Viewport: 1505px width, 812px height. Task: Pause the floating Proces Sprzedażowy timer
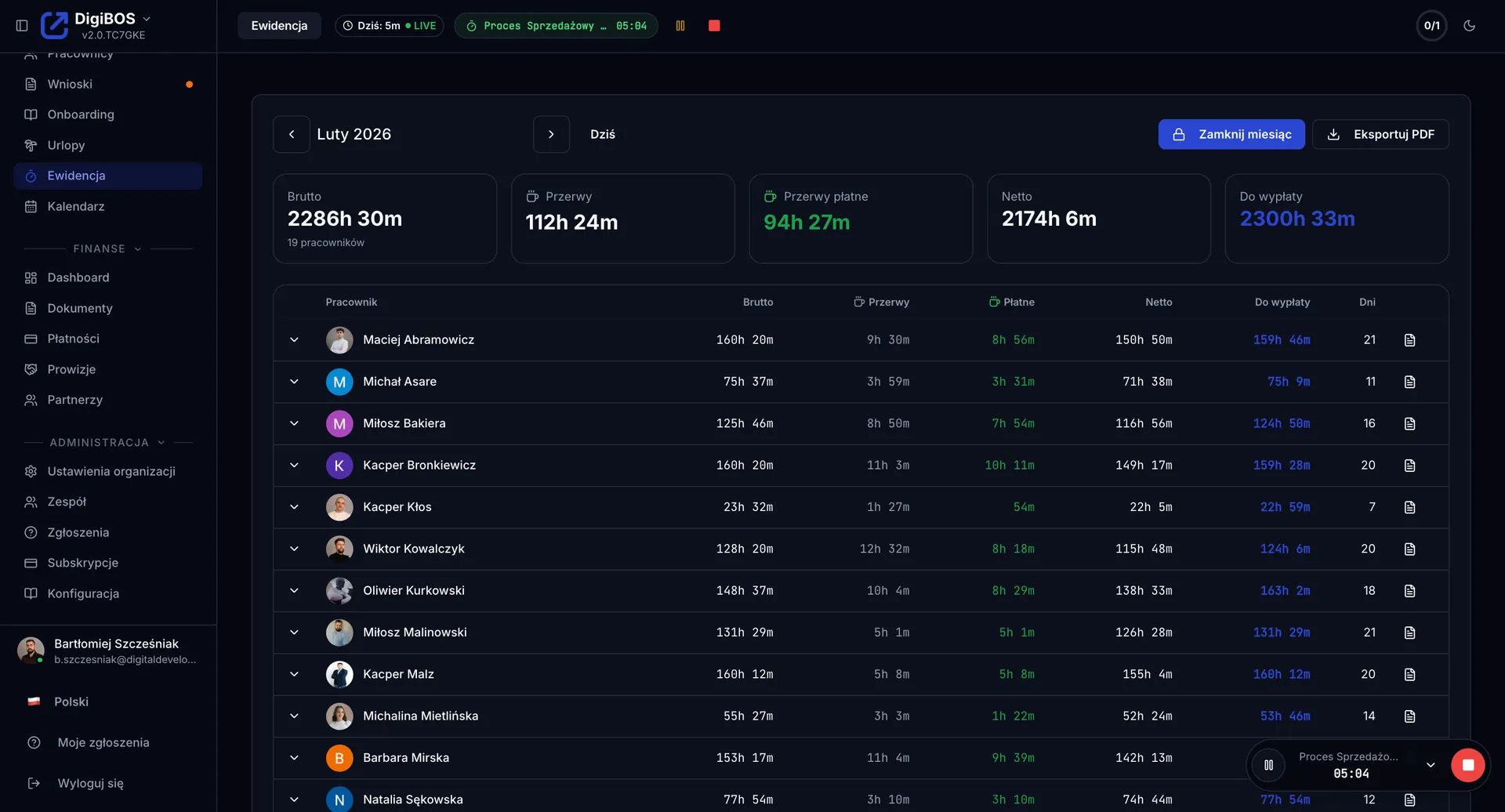[x=1268, y=765]
